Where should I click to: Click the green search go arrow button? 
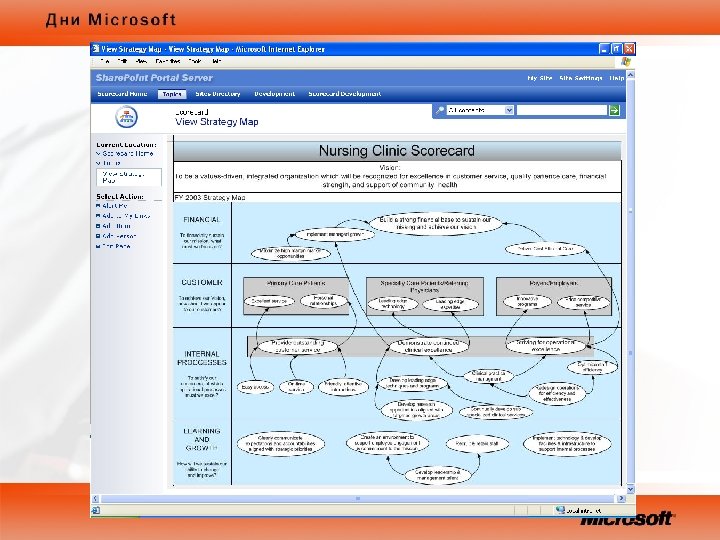[x=614, y=110]
